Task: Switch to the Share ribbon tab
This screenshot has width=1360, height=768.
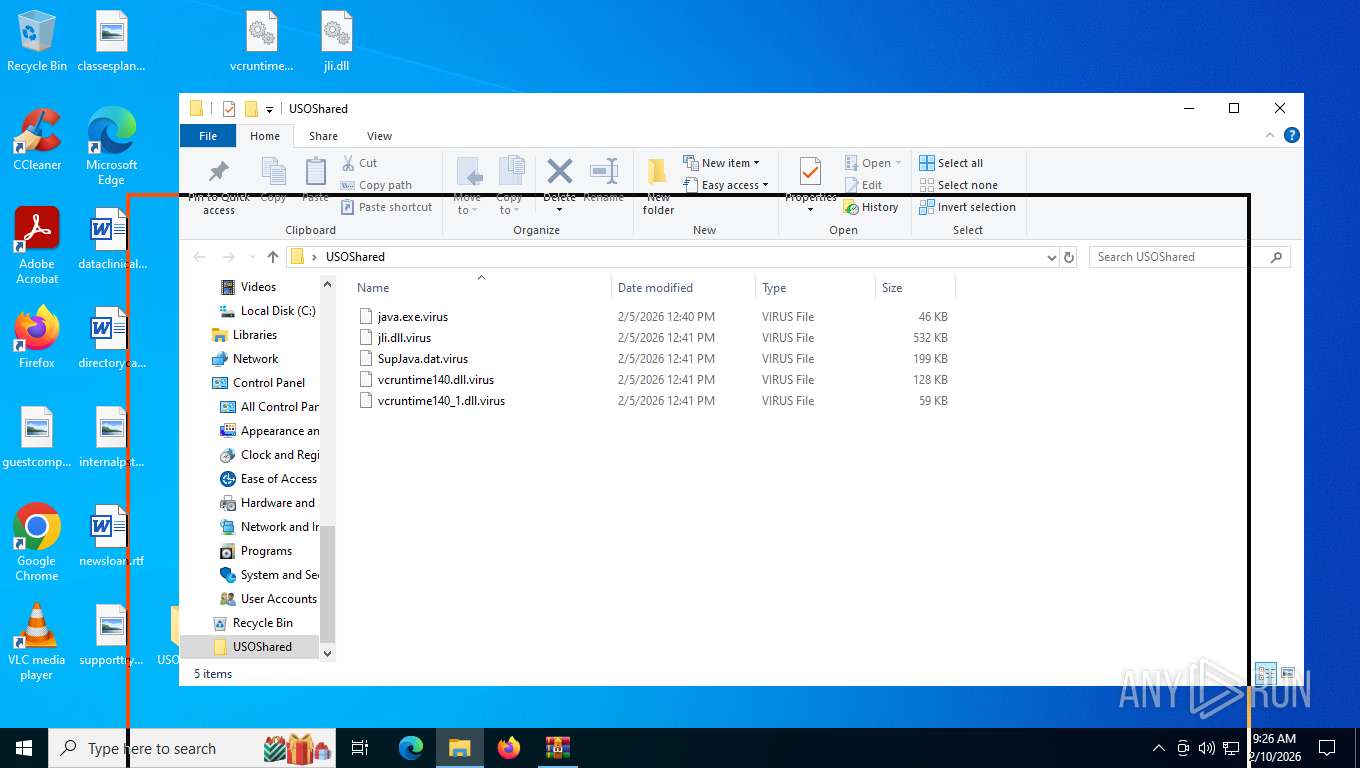Action: coord(323,136)
